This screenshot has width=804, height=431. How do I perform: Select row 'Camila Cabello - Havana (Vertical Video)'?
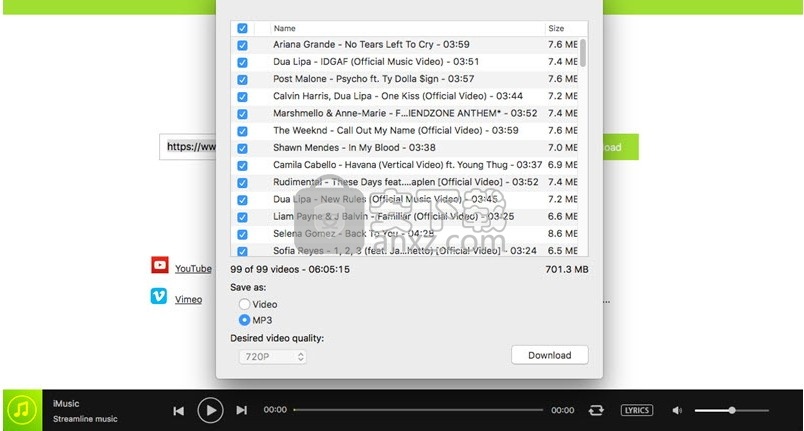(405, 165)
